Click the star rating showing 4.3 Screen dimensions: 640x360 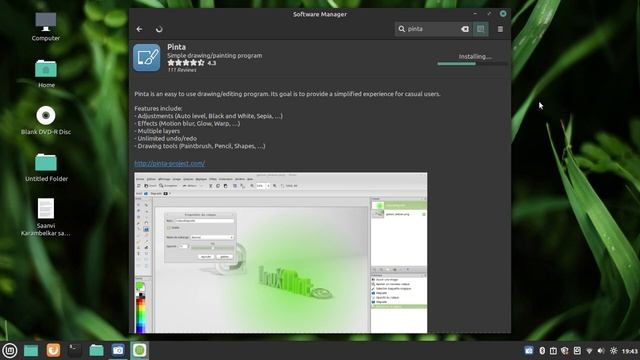(191, 63)
